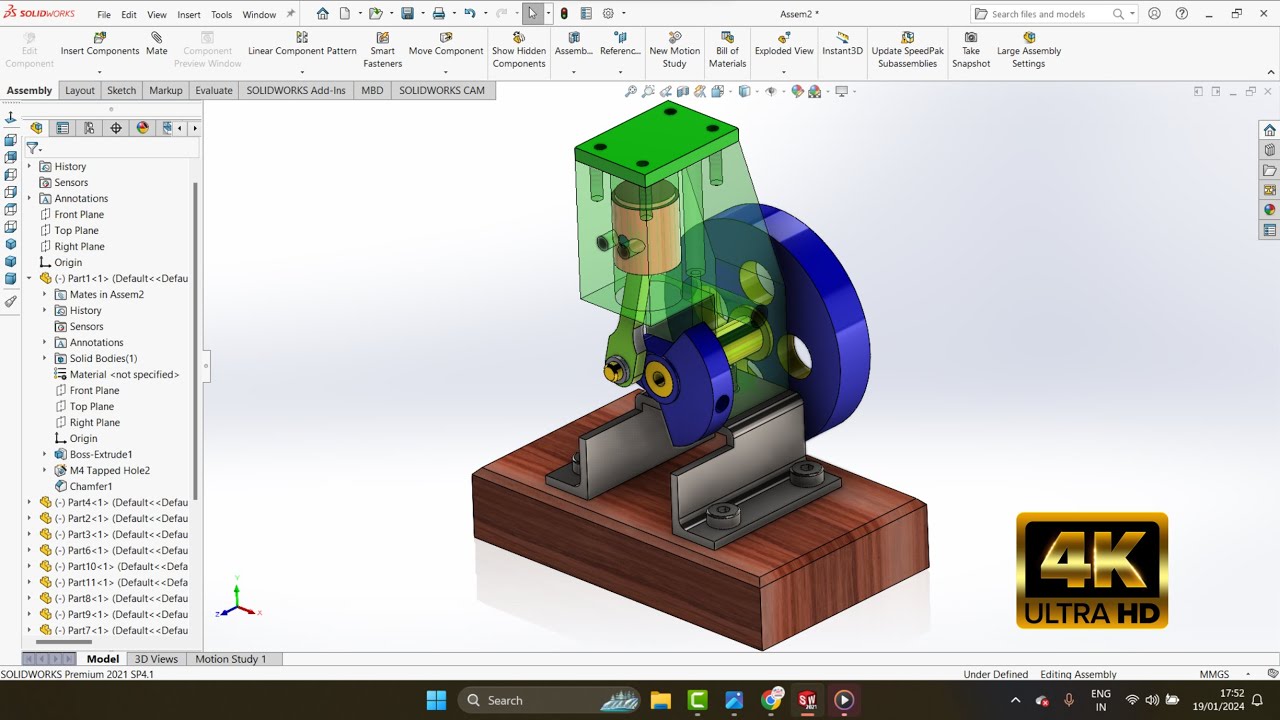
Task: Open Large Assembly Settings
Action: point(1028,50)
